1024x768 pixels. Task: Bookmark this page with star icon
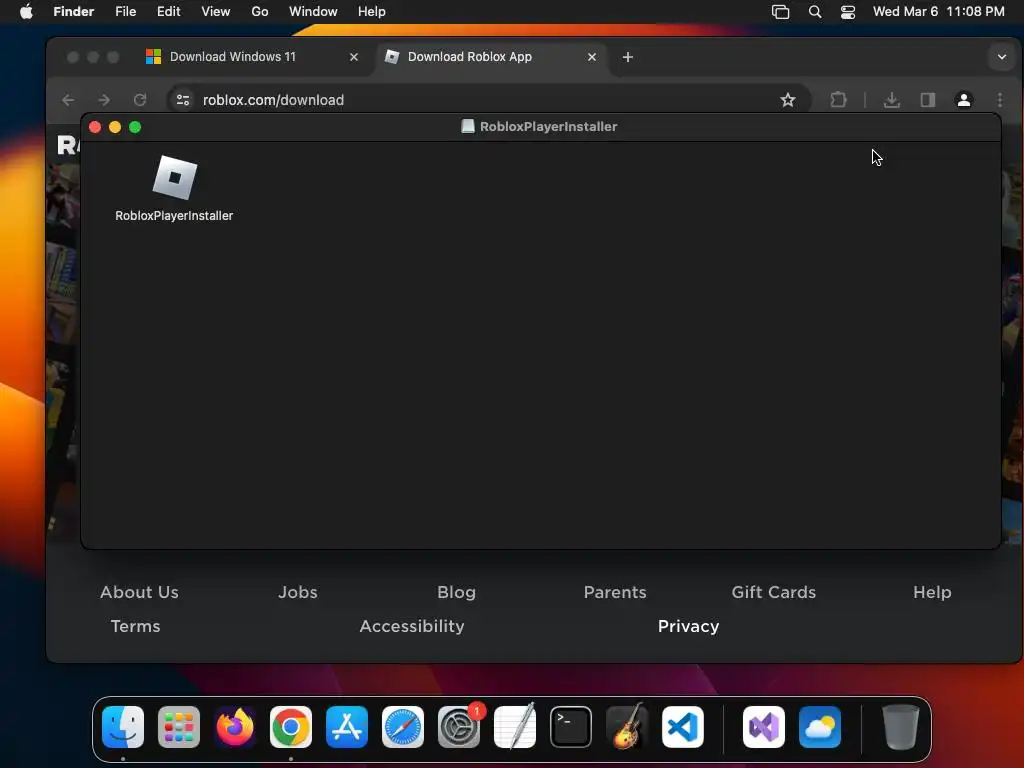pyautogui.click(x=788, y=100)
